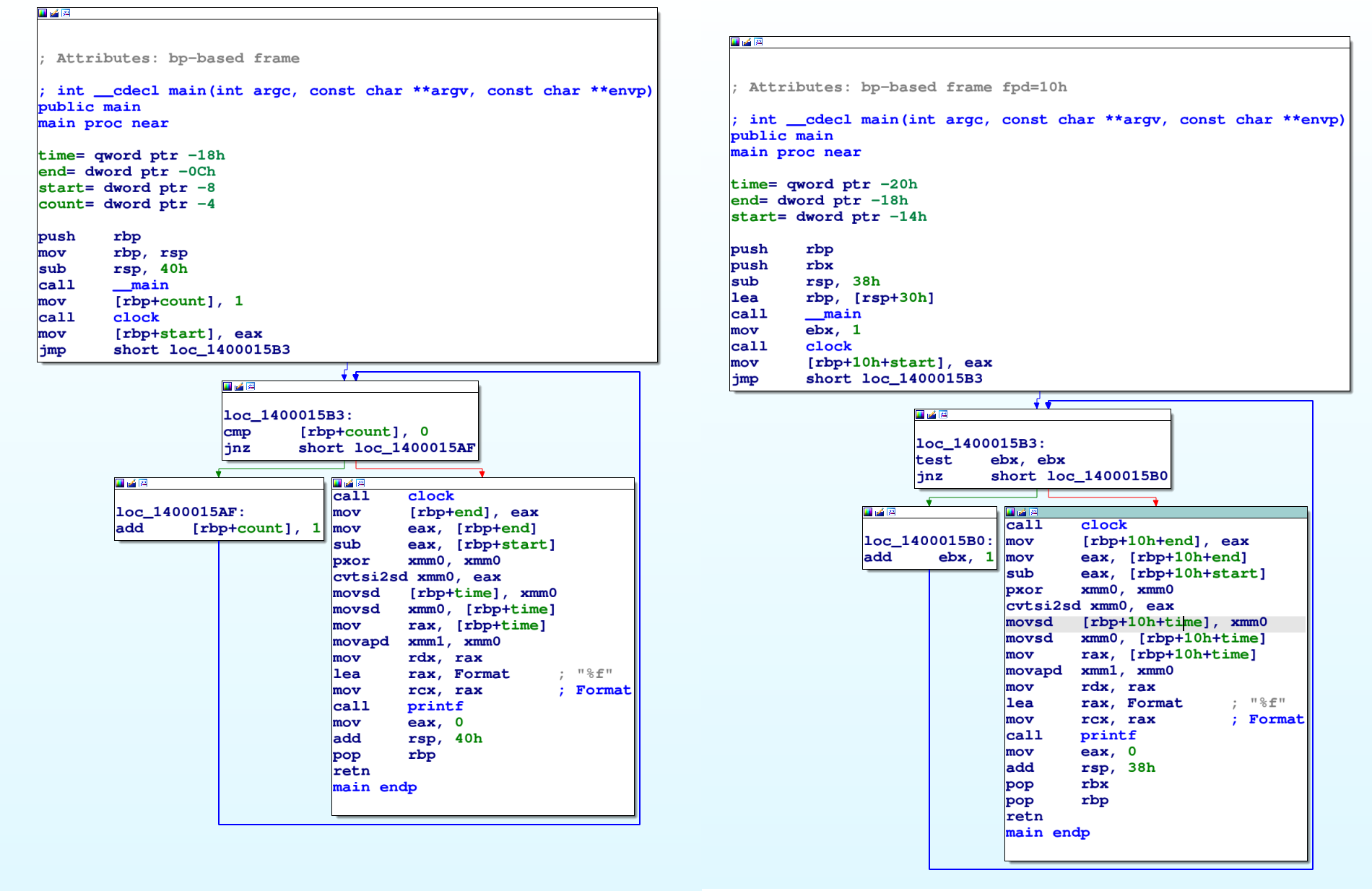
Task: Click the pencil icon on the 'fpd=10h' main block
Action: [747, 42]
